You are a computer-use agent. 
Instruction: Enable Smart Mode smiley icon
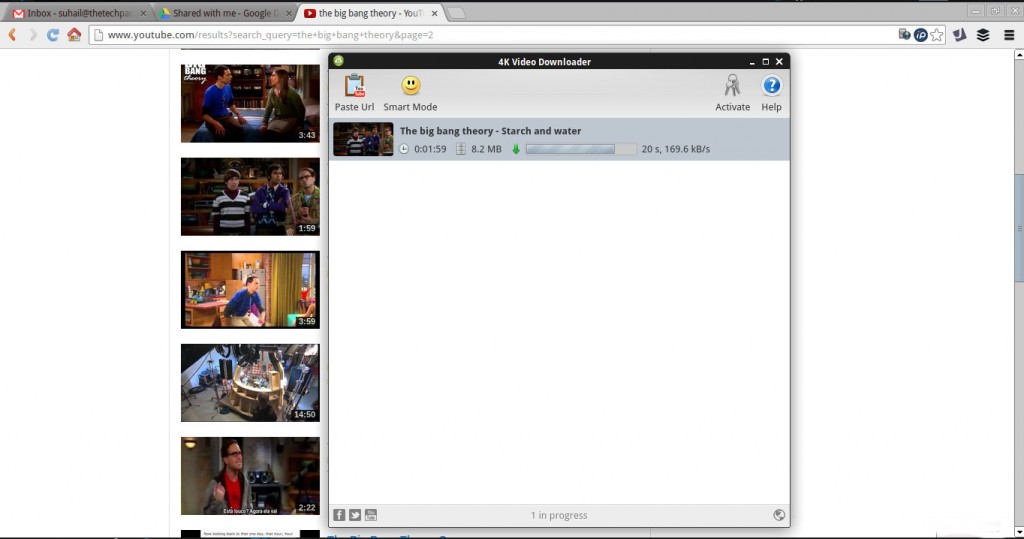pos(411,86)
